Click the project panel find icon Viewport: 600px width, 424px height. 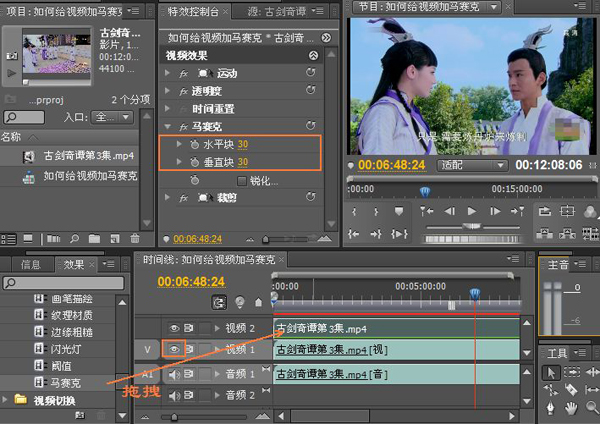74,239
